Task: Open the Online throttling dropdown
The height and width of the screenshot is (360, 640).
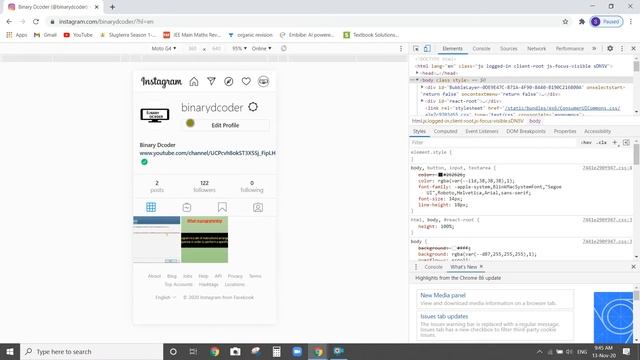Action: pyautogui.click(x=262, y=48)
